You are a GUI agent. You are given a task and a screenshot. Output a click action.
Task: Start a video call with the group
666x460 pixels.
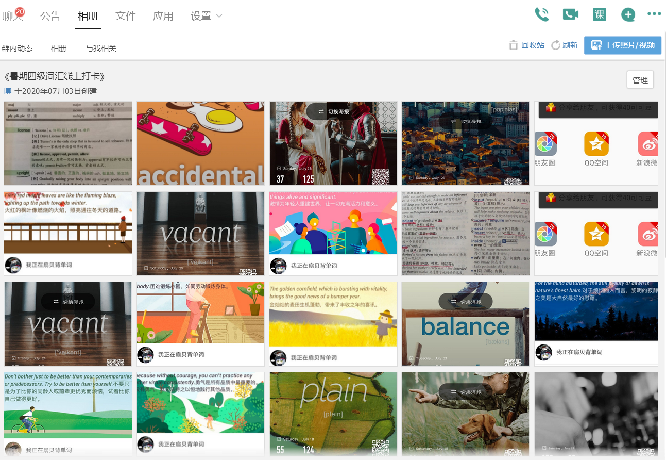[570, 15]
